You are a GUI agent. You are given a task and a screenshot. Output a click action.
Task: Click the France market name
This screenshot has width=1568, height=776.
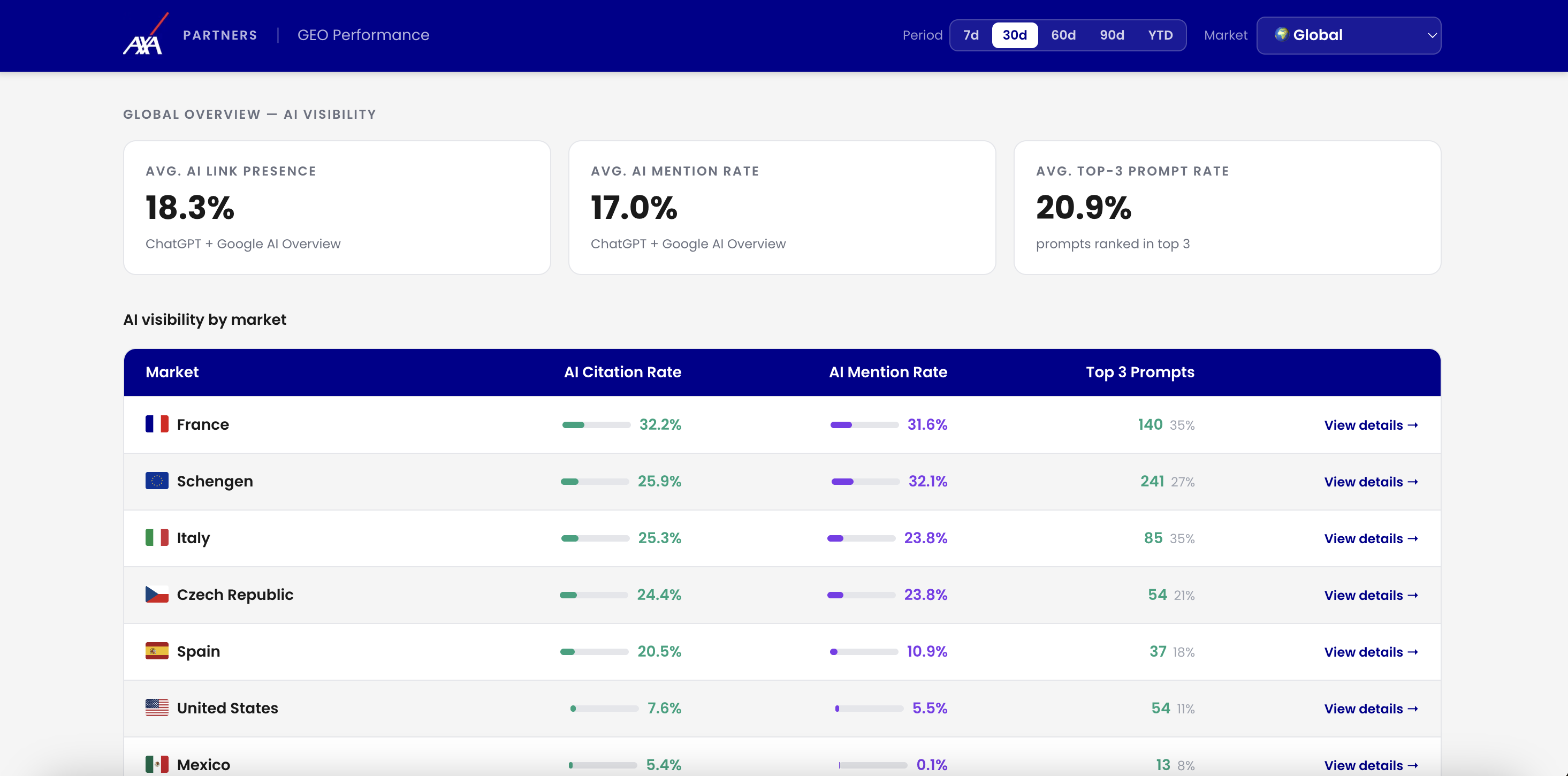pos(203,424)
